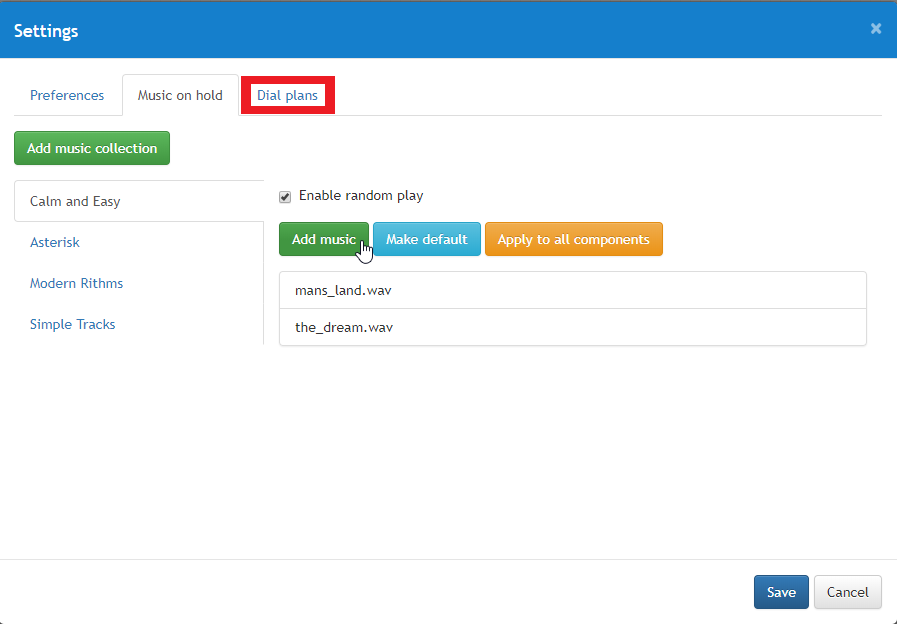Close the Settings dialog with the X
The image size is (897, 624).
pyautogui.click(x=875, y=29)
